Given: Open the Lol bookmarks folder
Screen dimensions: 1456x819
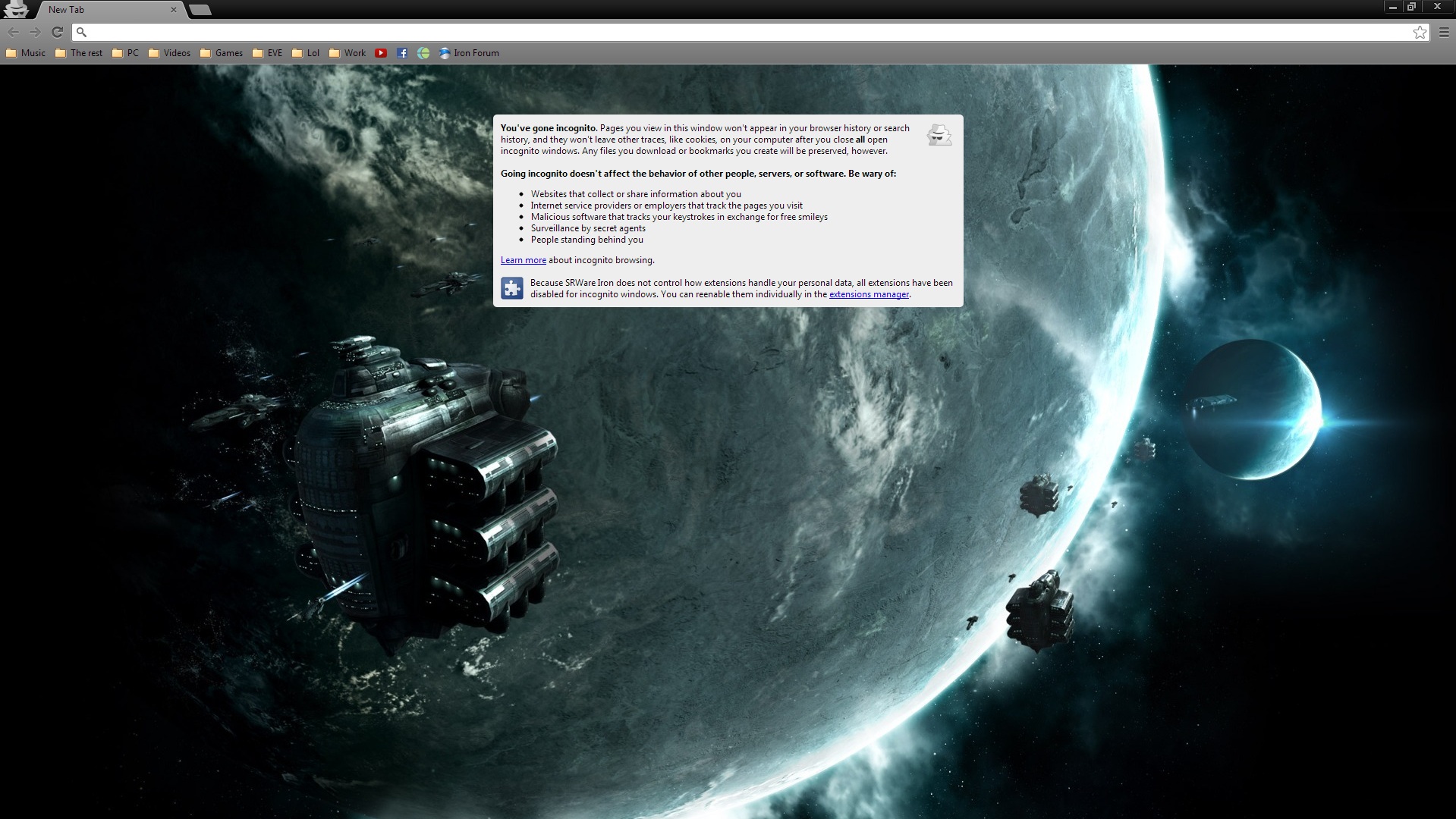Looking at the screenshot, I should (306, 53).
